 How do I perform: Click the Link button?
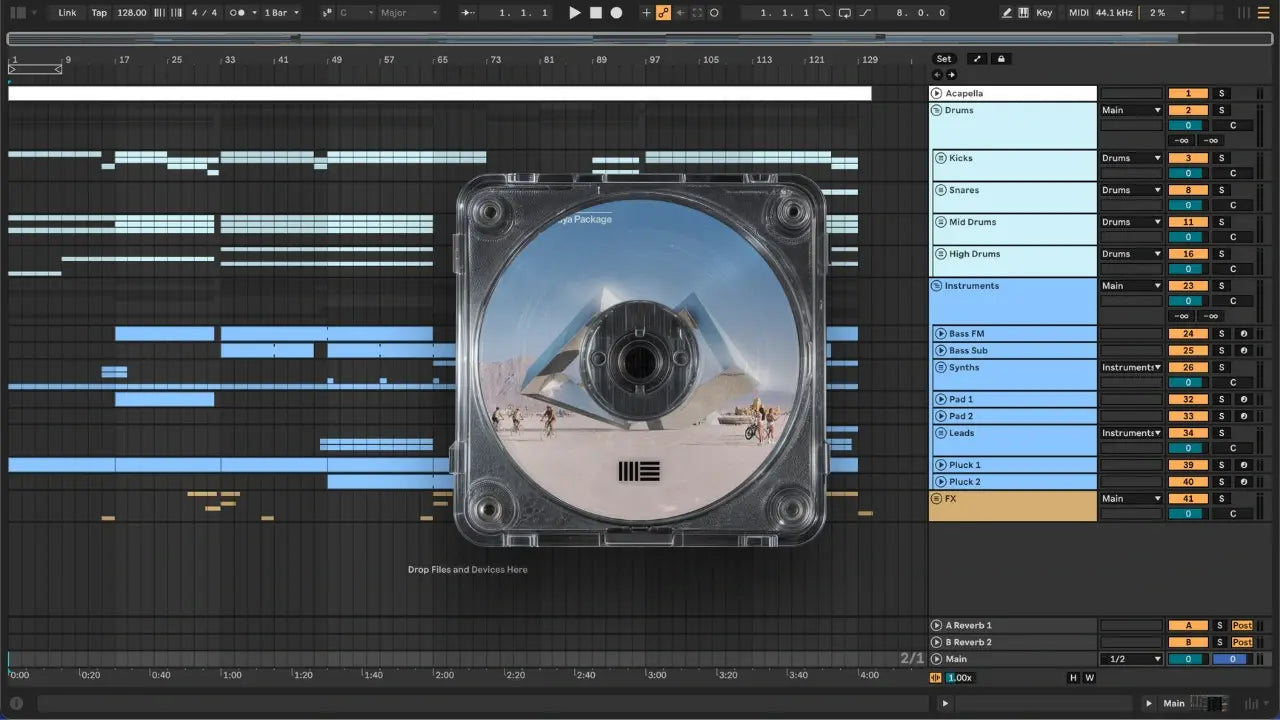click(x=67, y=13)
